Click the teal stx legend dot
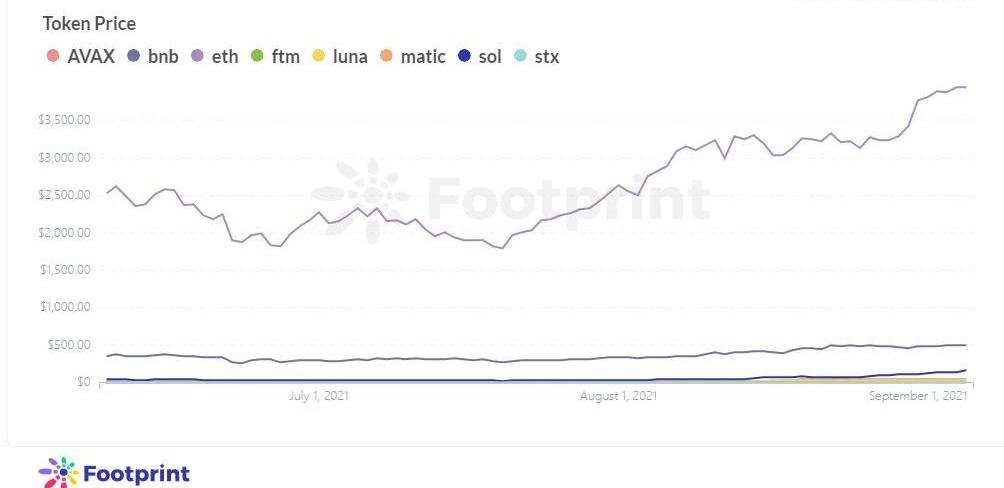The width and height of the screenshot is (1004, 488). coord(520,56)
